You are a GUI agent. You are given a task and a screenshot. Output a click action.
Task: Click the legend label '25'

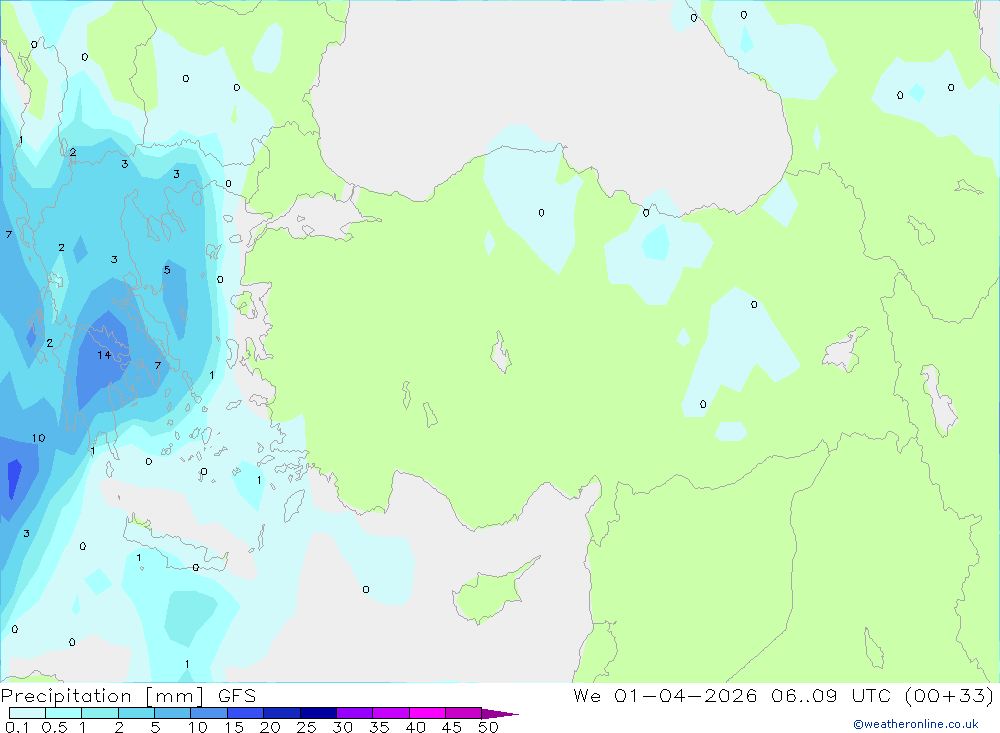[x=306, y=727]
